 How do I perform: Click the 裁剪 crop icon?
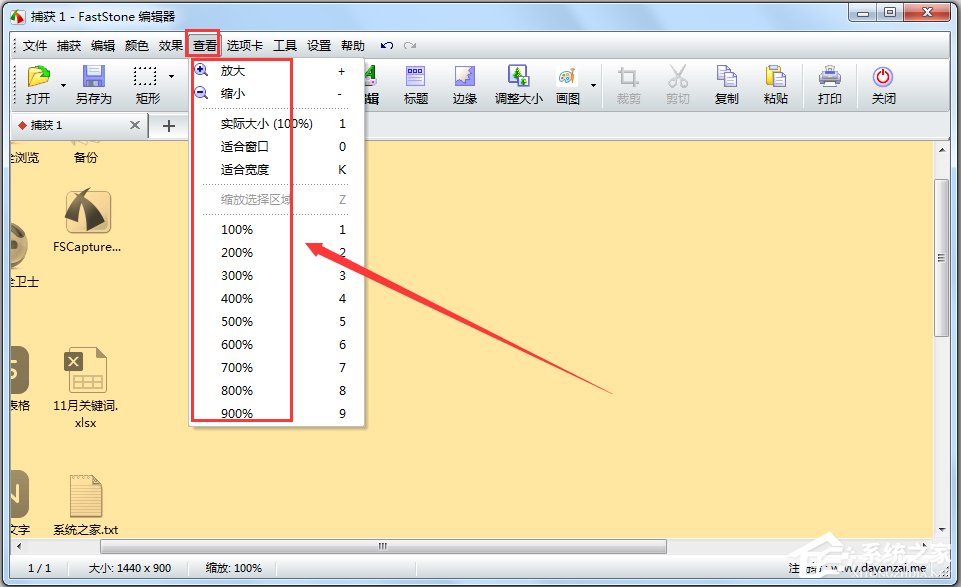[628, 85]
